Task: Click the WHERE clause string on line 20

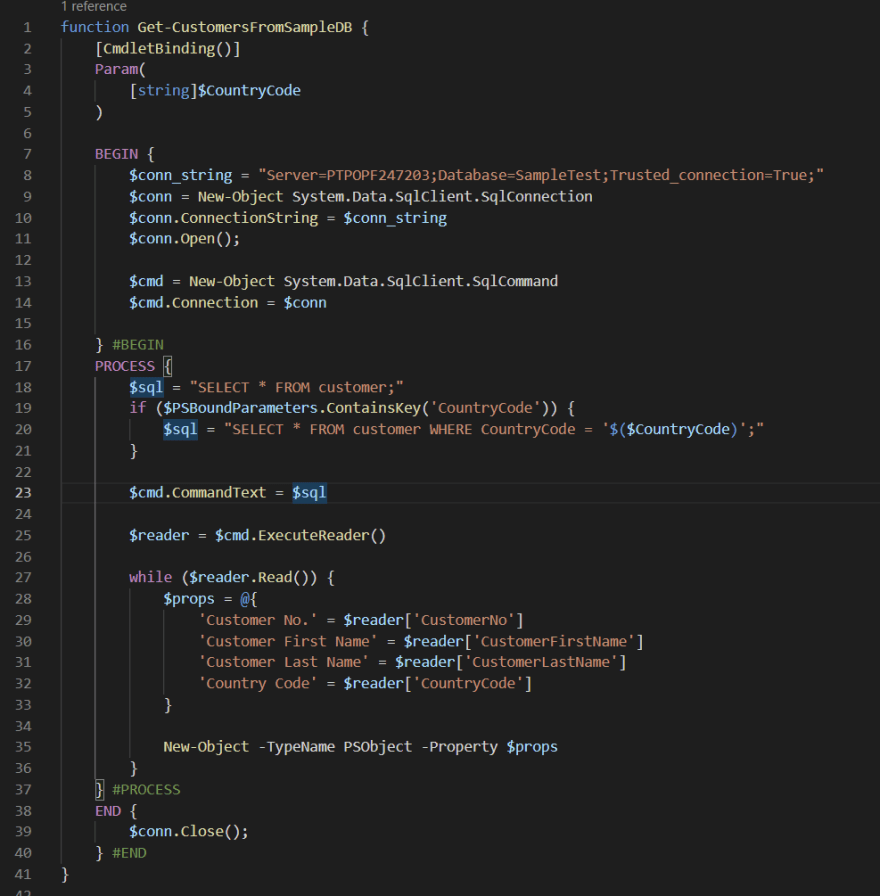Action: [494, 429]
